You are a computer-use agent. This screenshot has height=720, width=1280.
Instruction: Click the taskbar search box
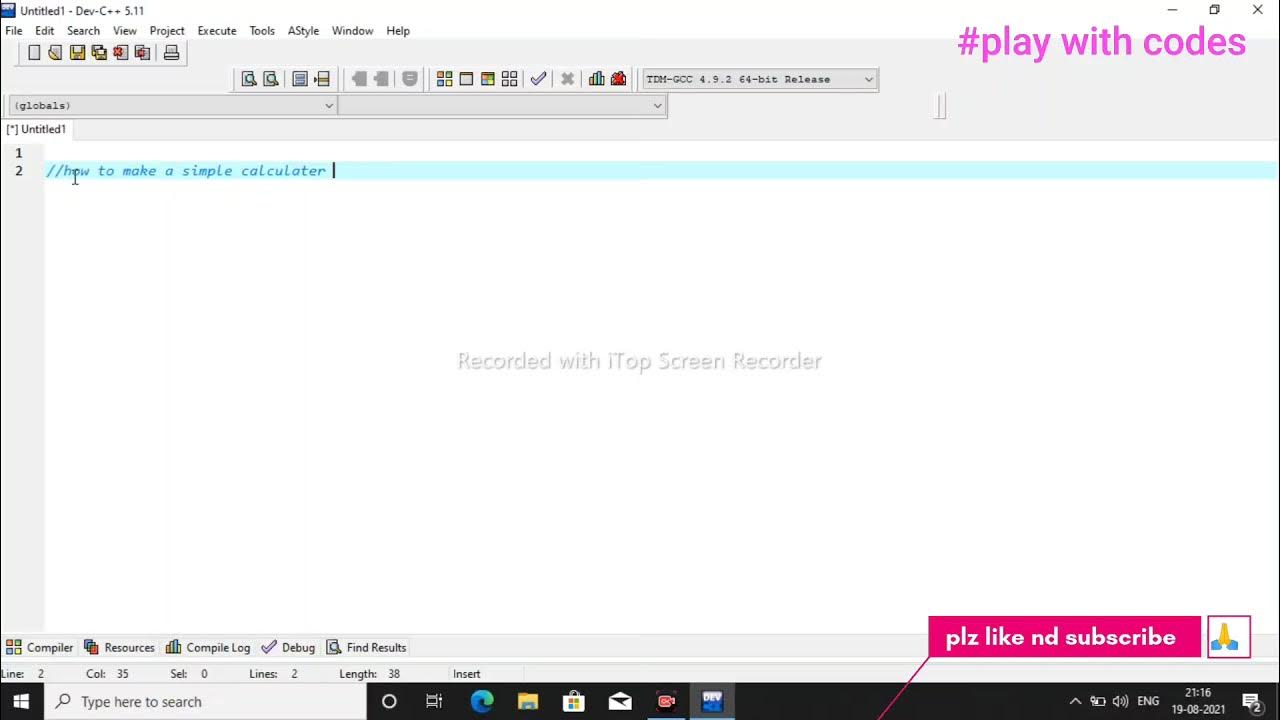point(205,701)
